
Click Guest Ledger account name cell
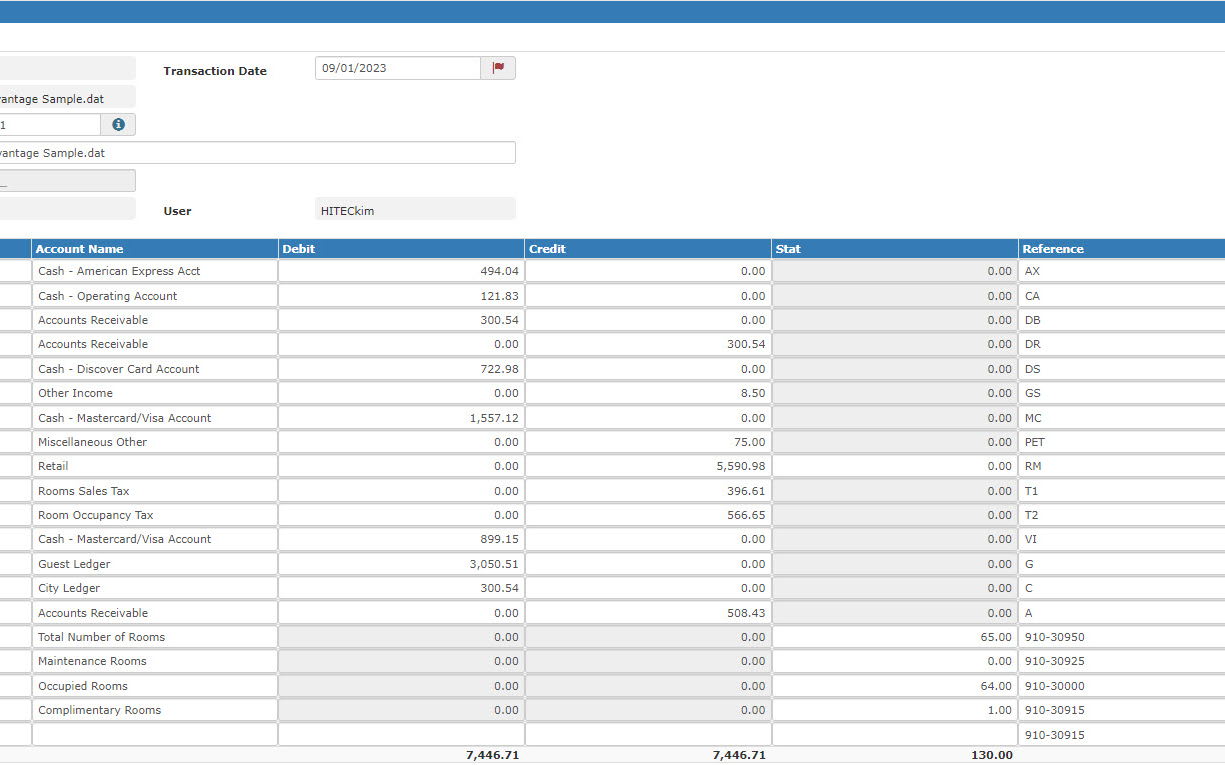[x=154, y=564]
